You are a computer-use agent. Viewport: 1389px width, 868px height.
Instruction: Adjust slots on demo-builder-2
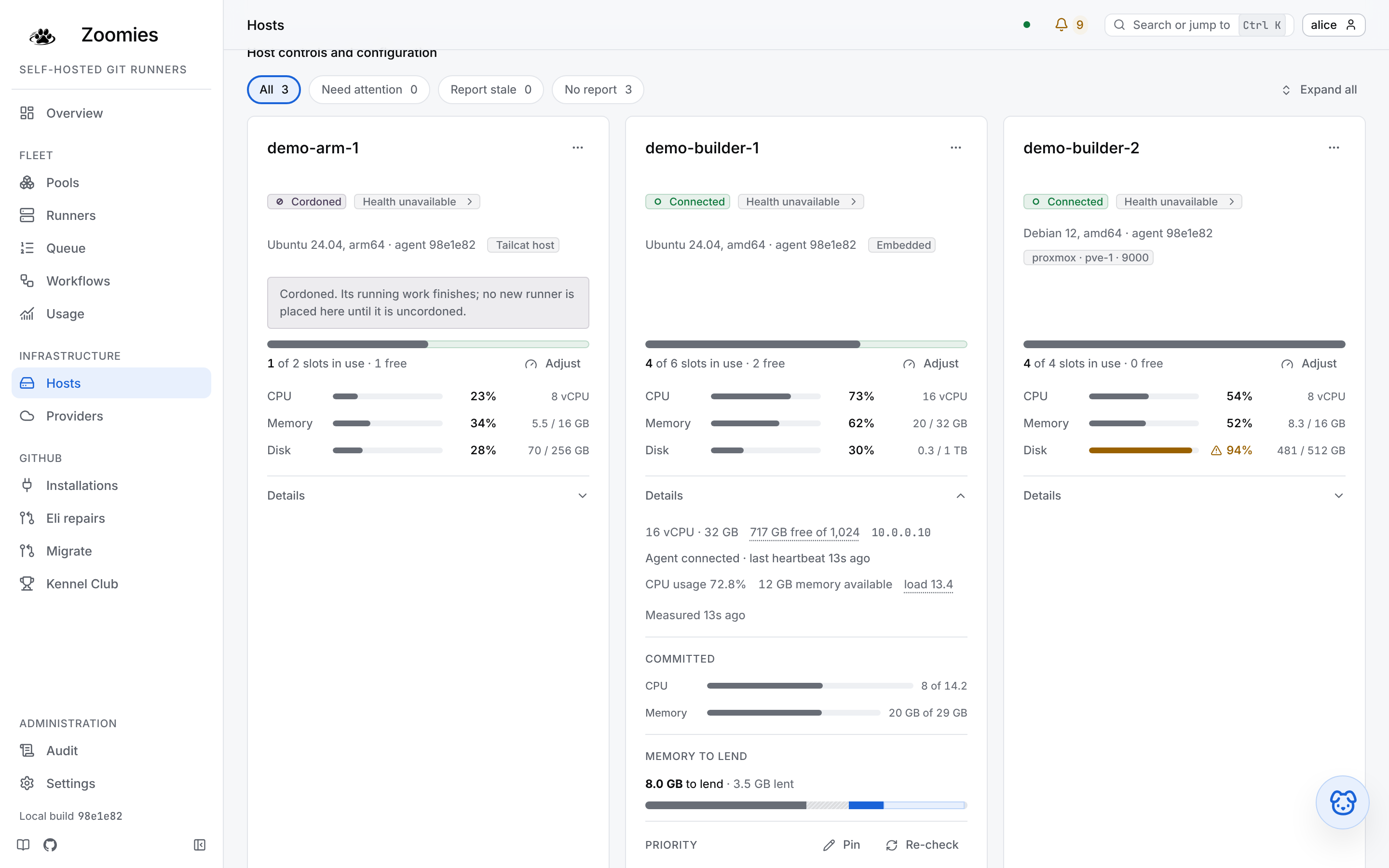(x=1309, y=364)
